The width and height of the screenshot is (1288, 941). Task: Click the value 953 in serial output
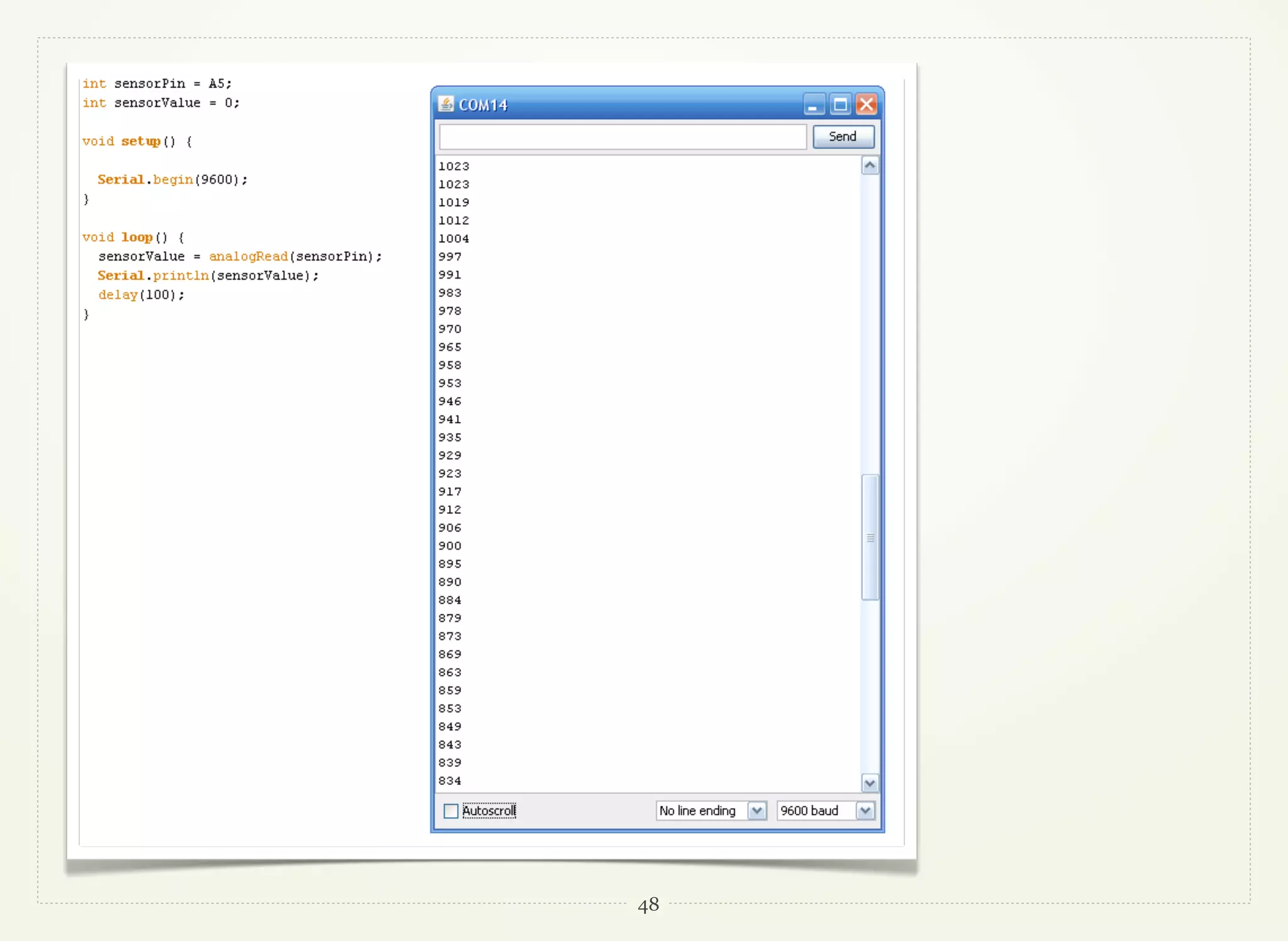click(450, 384)
